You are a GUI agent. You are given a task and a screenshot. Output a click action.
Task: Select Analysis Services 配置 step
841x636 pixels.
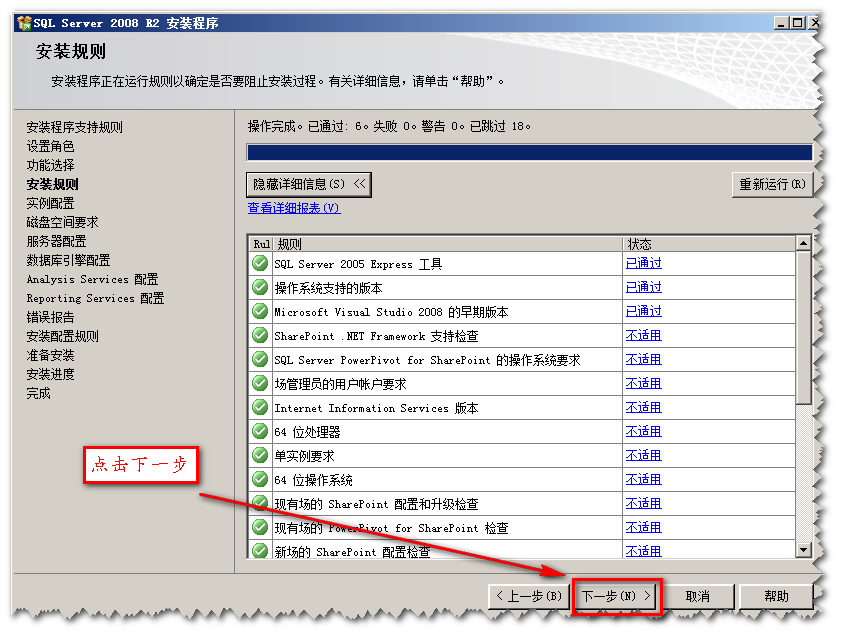(x=92, y=279)
